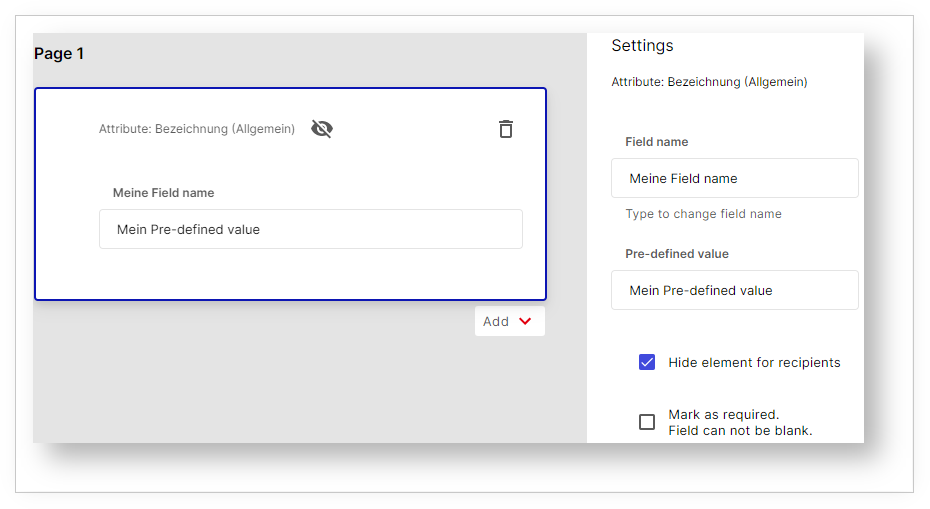Image resolution: width=930 pixels, height=509 pixels.
Task: Click 'Field can not be blank' label text
Action: click(x=740, y=431)
